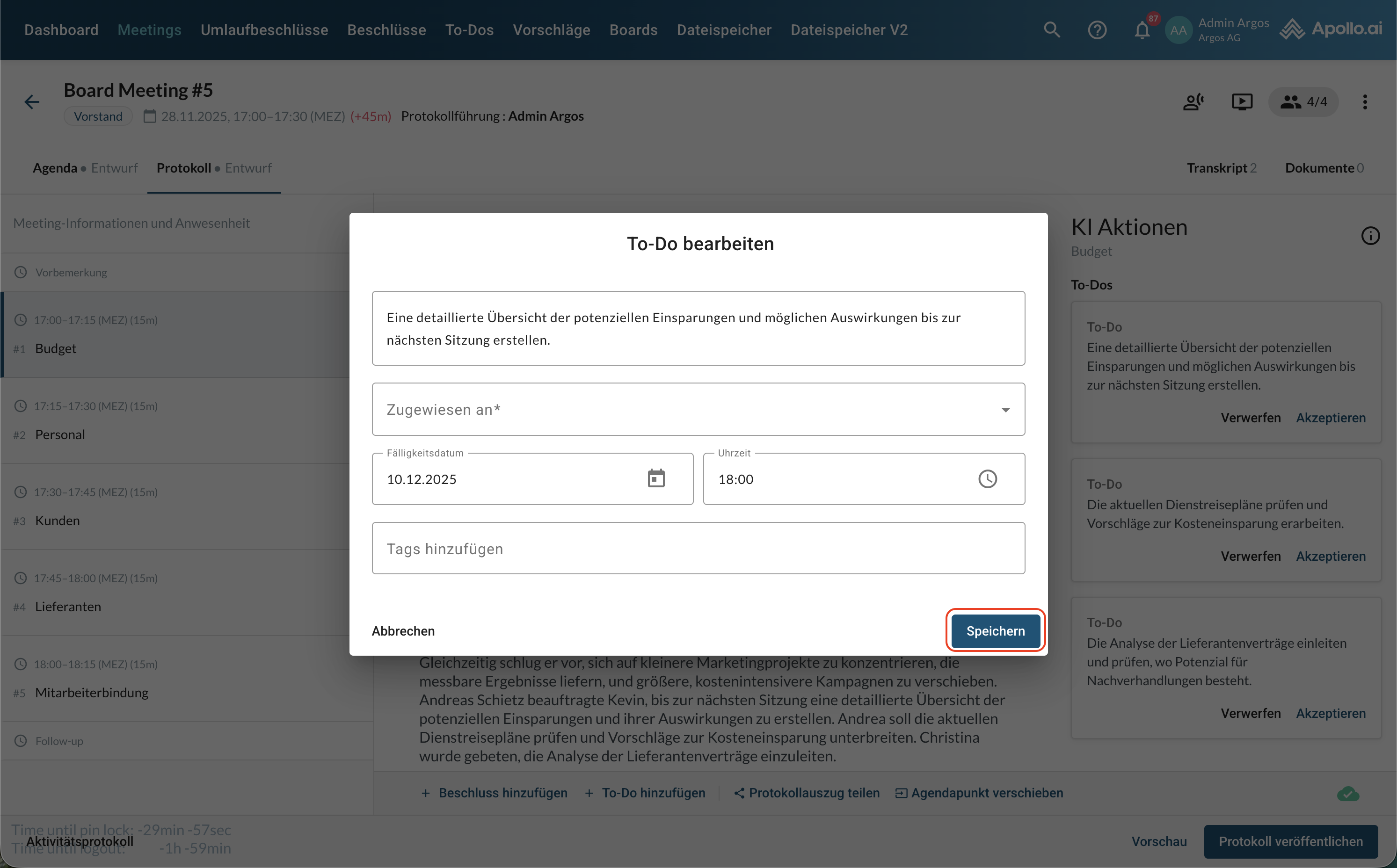Open the presentation mode screen icon
Image resolution: width=1397 pixels, height=868 pixels.
pyautogui.click(x=1241, y=102)
